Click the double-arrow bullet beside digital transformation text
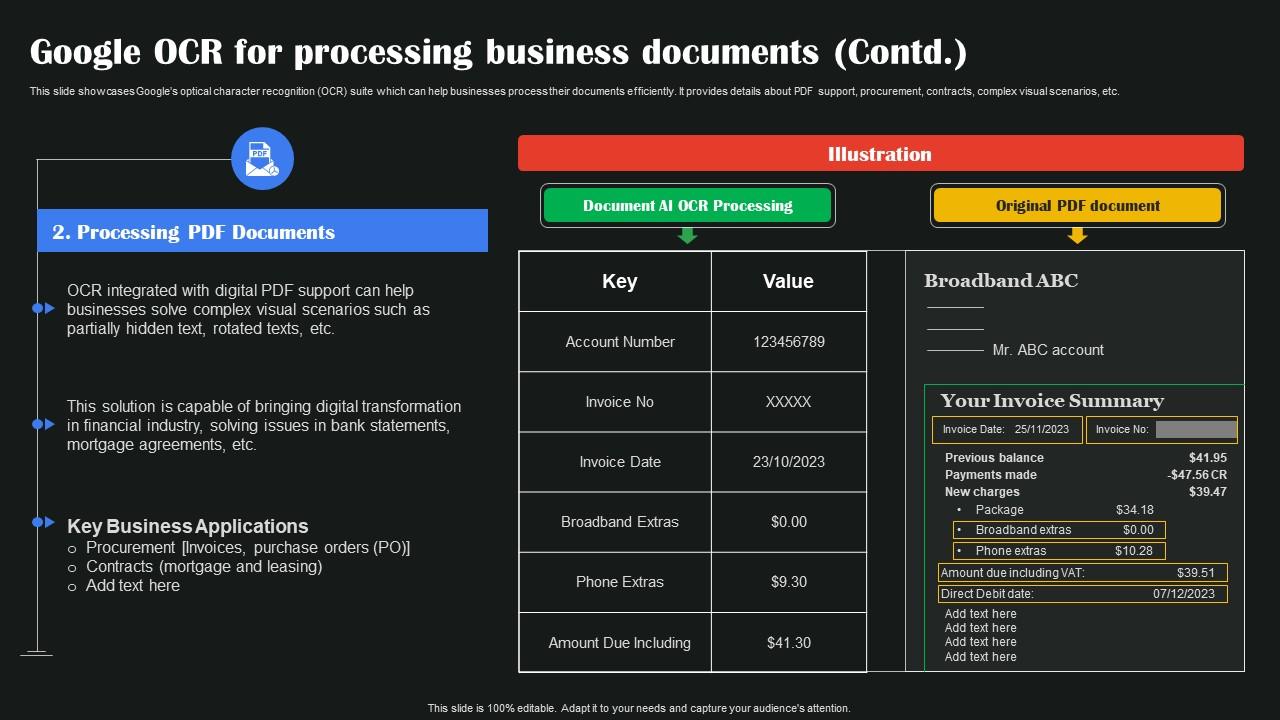The height and width of the screenshot is (720, 1280). click(x=43, y=424)
